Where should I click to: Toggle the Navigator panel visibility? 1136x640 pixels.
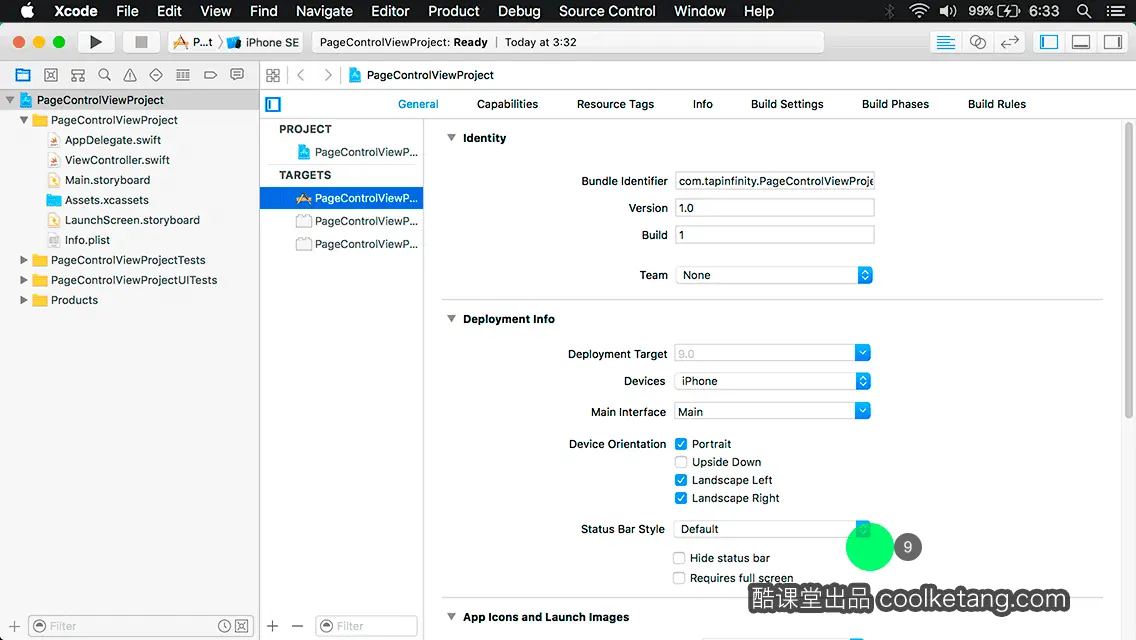click(x=1049, y=42)
